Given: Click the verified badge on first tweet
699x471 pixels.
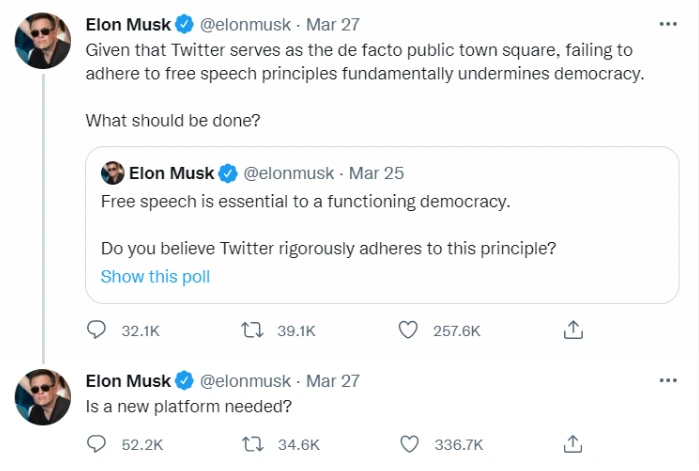Looking at the screenshot, I should click(185, 23).
